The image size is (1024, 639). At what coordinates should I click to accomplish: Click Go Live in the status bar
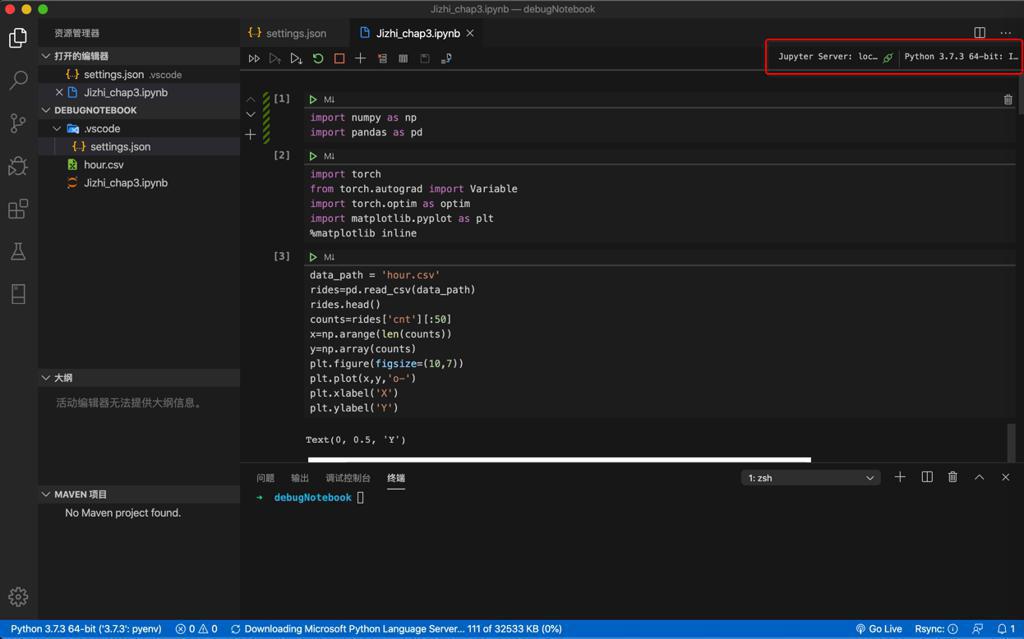tap(879, 629)
